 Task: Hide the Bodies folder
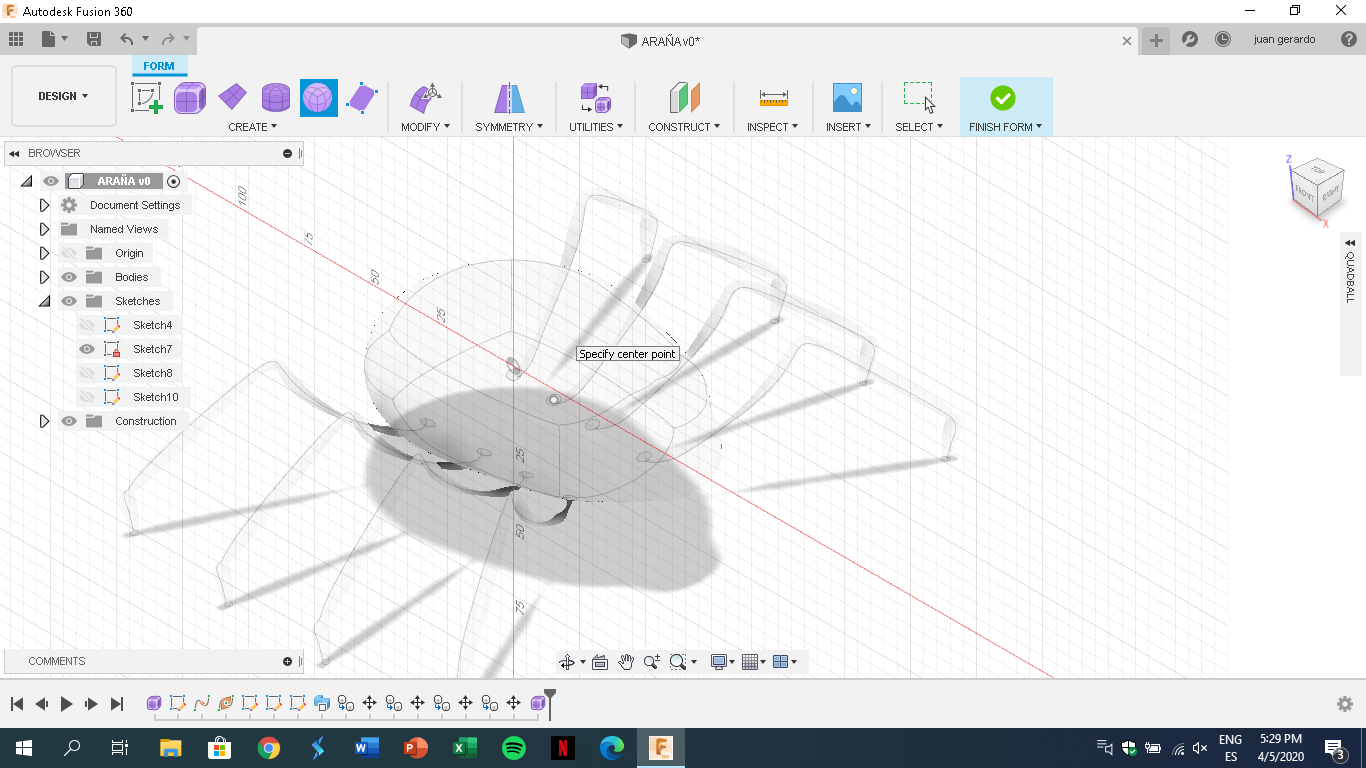click(x=68, y=277)
